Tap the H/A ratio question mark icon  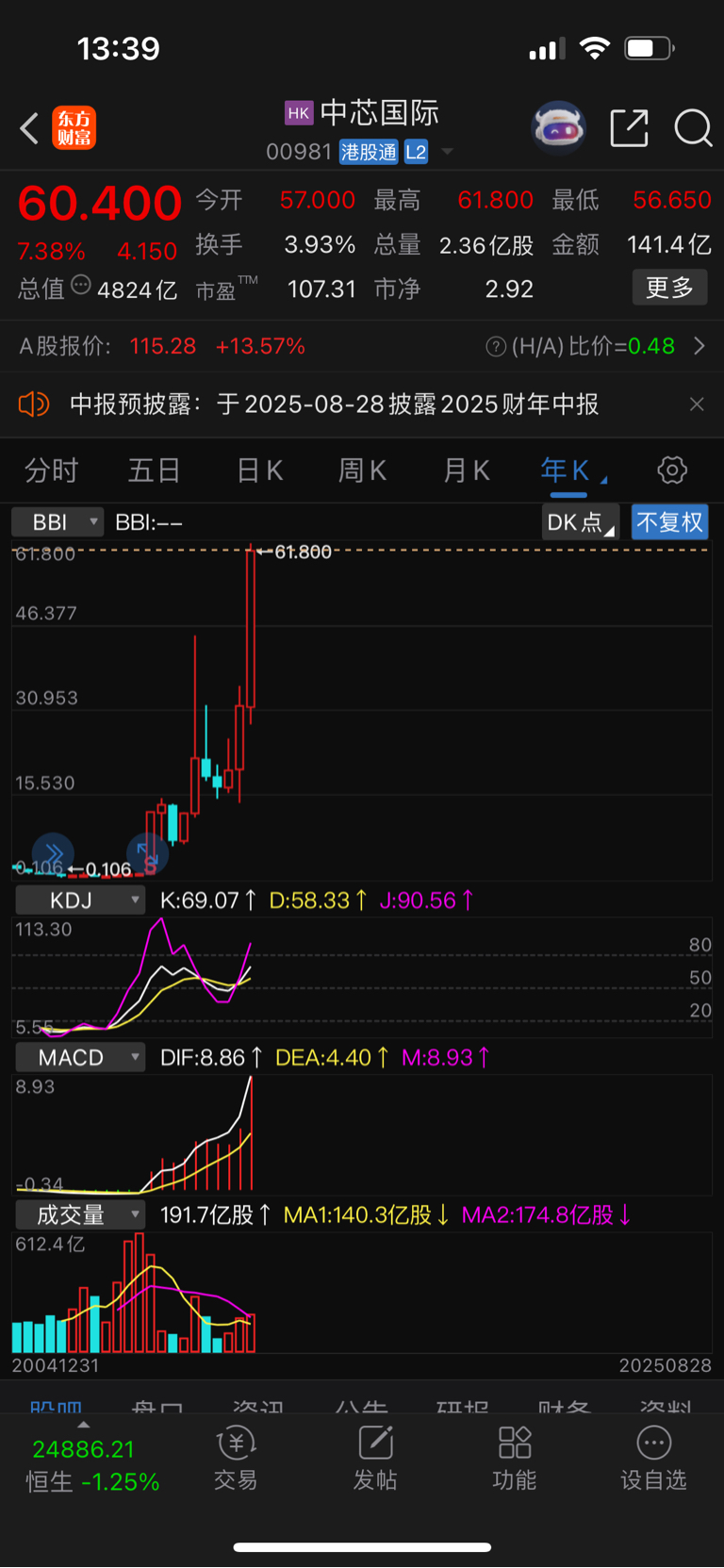click(x=496, y=347)
